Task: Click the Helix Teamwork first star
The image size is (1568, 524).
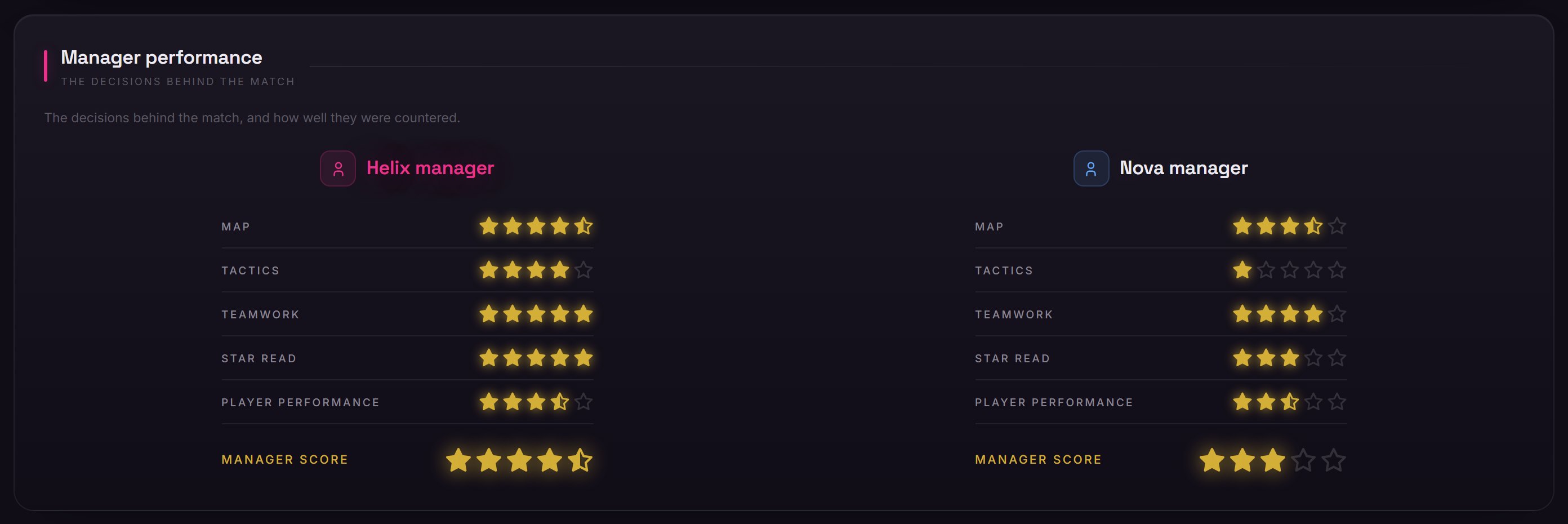Action: click(489, 314)
